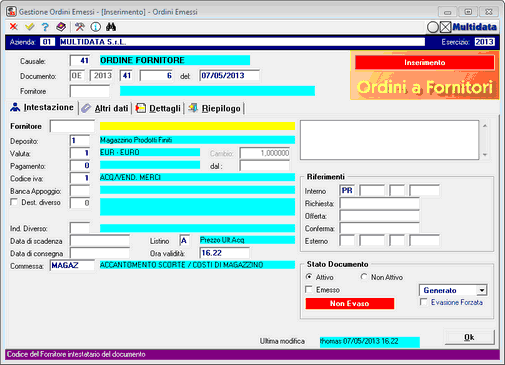Image resolution: width=505 pixels, height=365 pixels.
Task: Open the Dettagli tab
Action: click(x=159, y=109)
